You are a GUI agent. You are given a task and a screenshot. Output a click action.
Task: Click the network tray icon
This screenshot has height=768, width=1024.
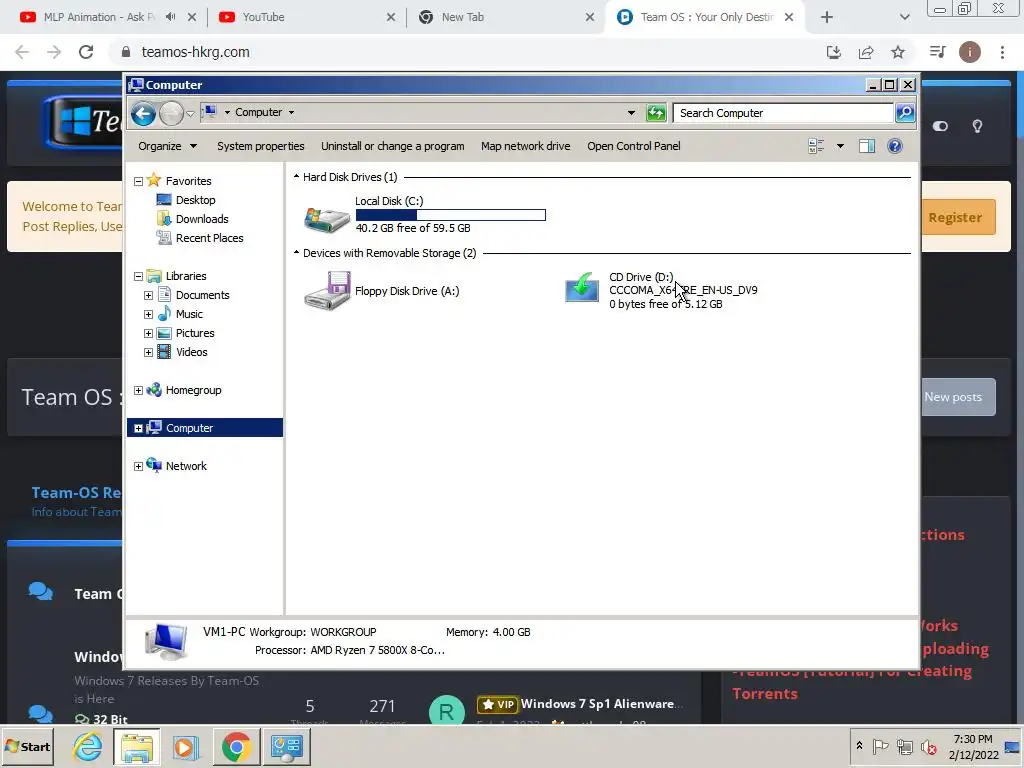point(904,746)
